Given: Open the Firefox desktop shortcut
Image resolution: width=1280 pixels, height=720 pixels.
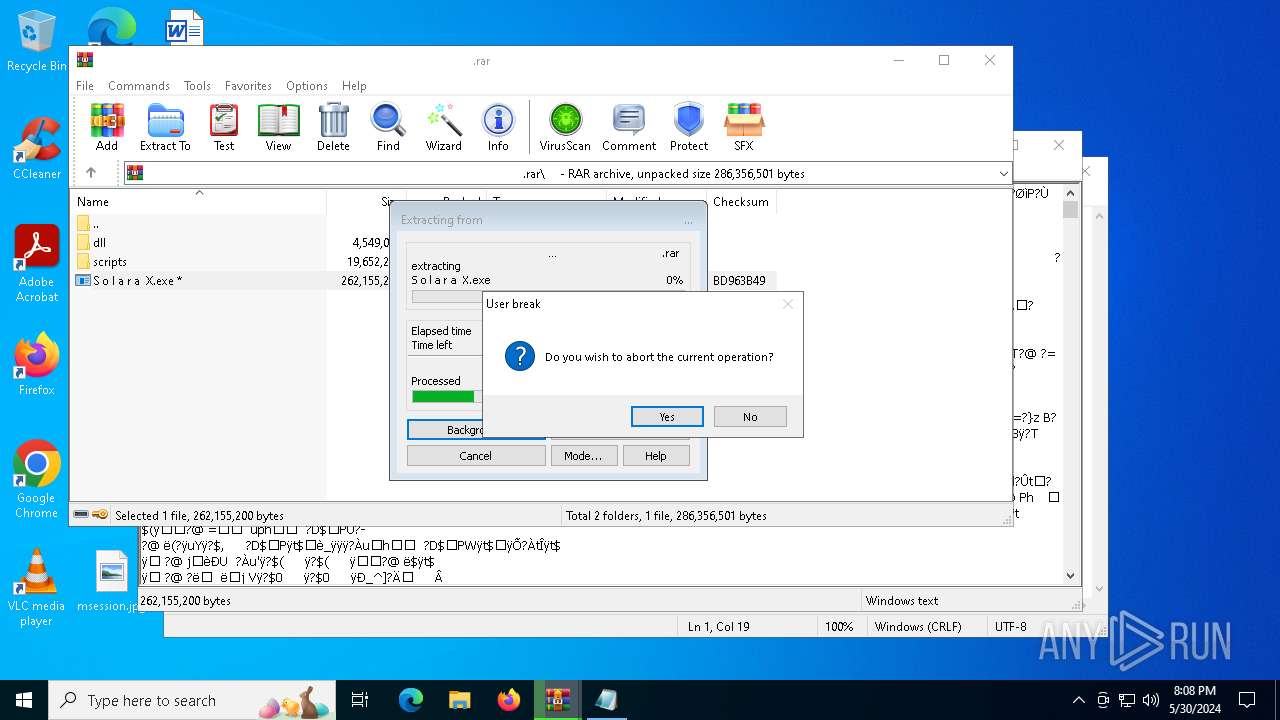Looking at the screenshot, I should 37,364.
